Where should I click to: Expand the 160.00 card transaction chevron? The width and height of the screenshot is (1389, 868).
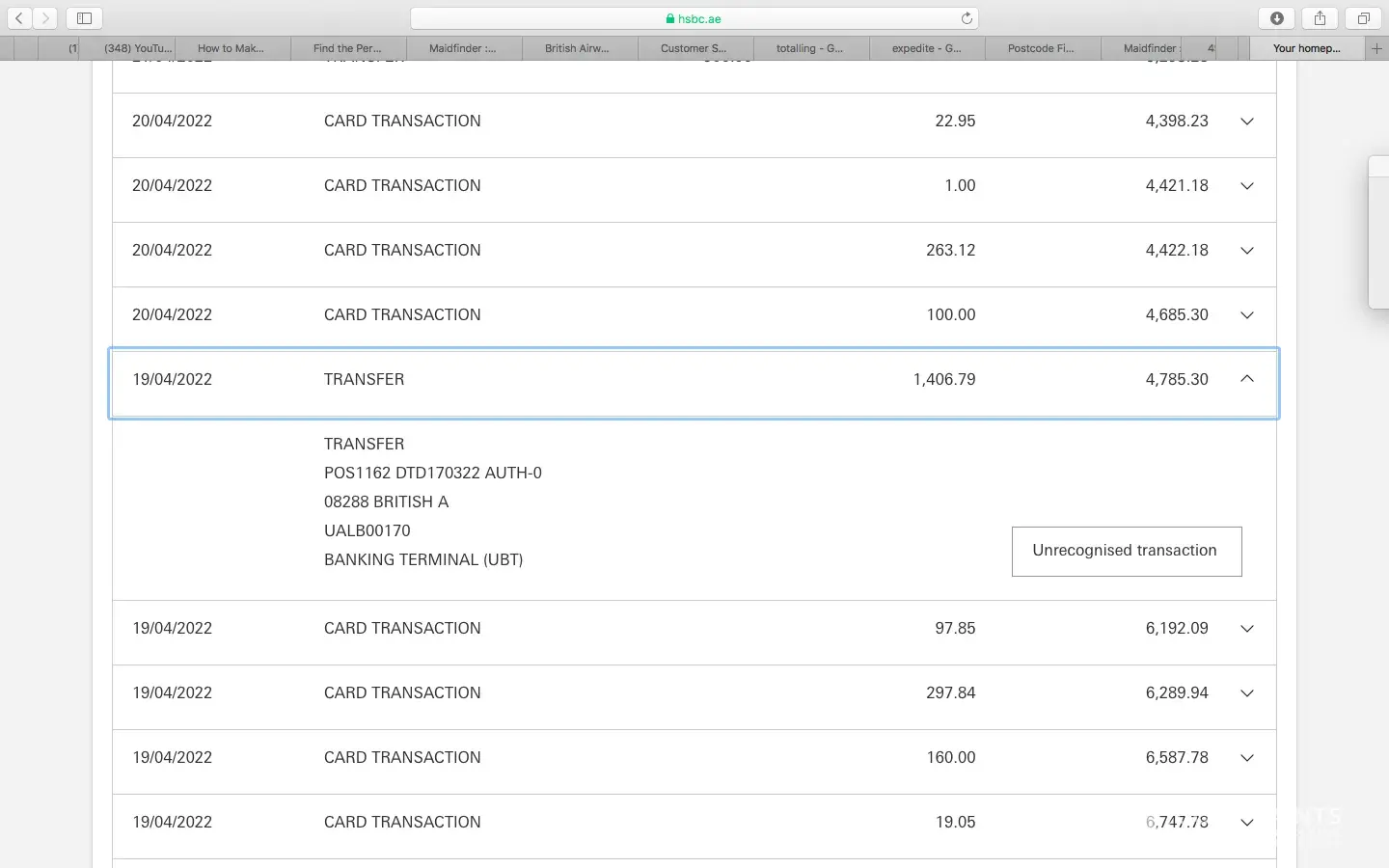pyautogui.click(x=1246, y=758)
